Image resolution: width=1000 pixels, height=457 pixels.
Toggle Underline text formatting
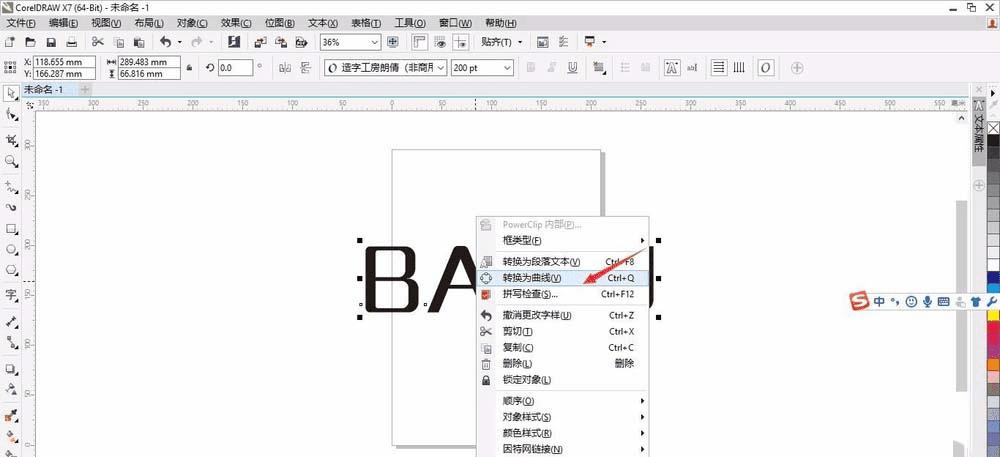572,67
